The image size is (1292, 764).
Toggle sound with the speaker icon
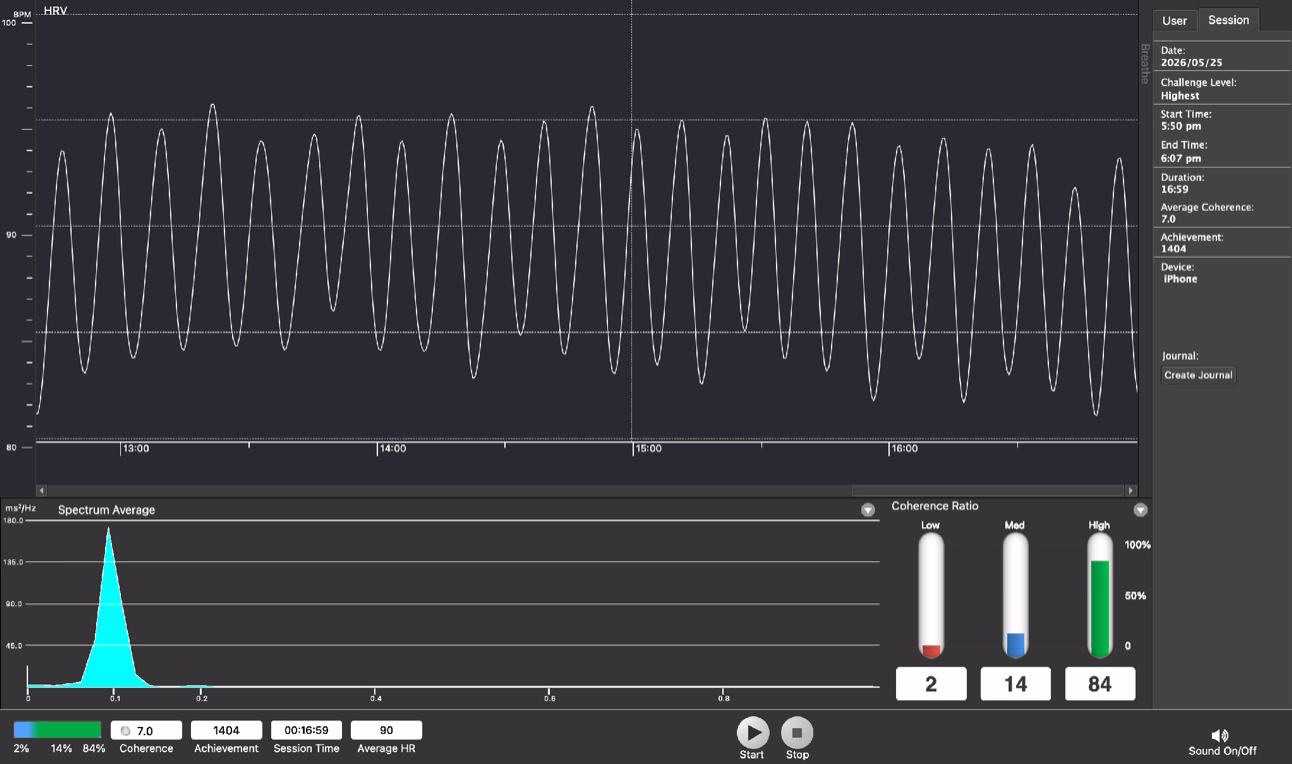coord(1220,735)
